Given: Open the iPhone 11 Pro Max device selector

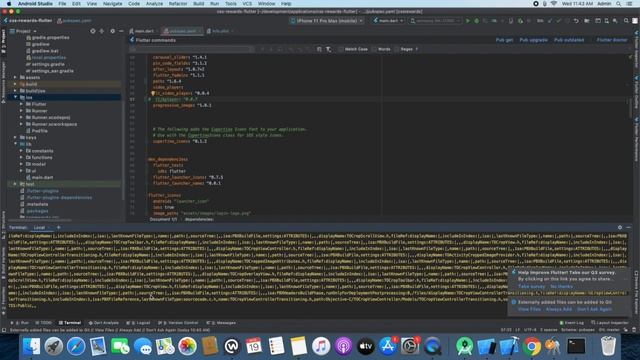Looking at the screenshot, I should point(327,20).
